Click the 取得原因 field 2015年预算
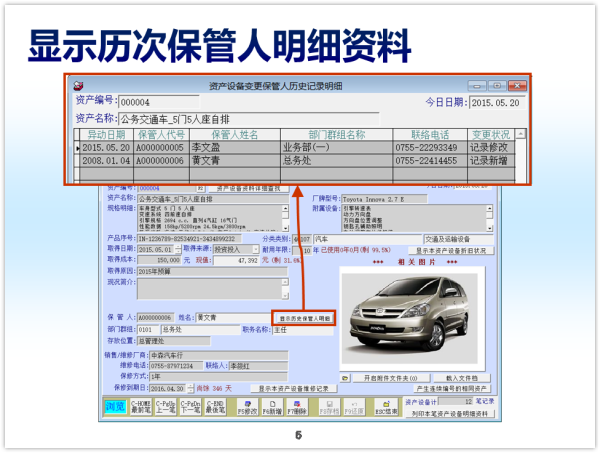 click(212, 271)
